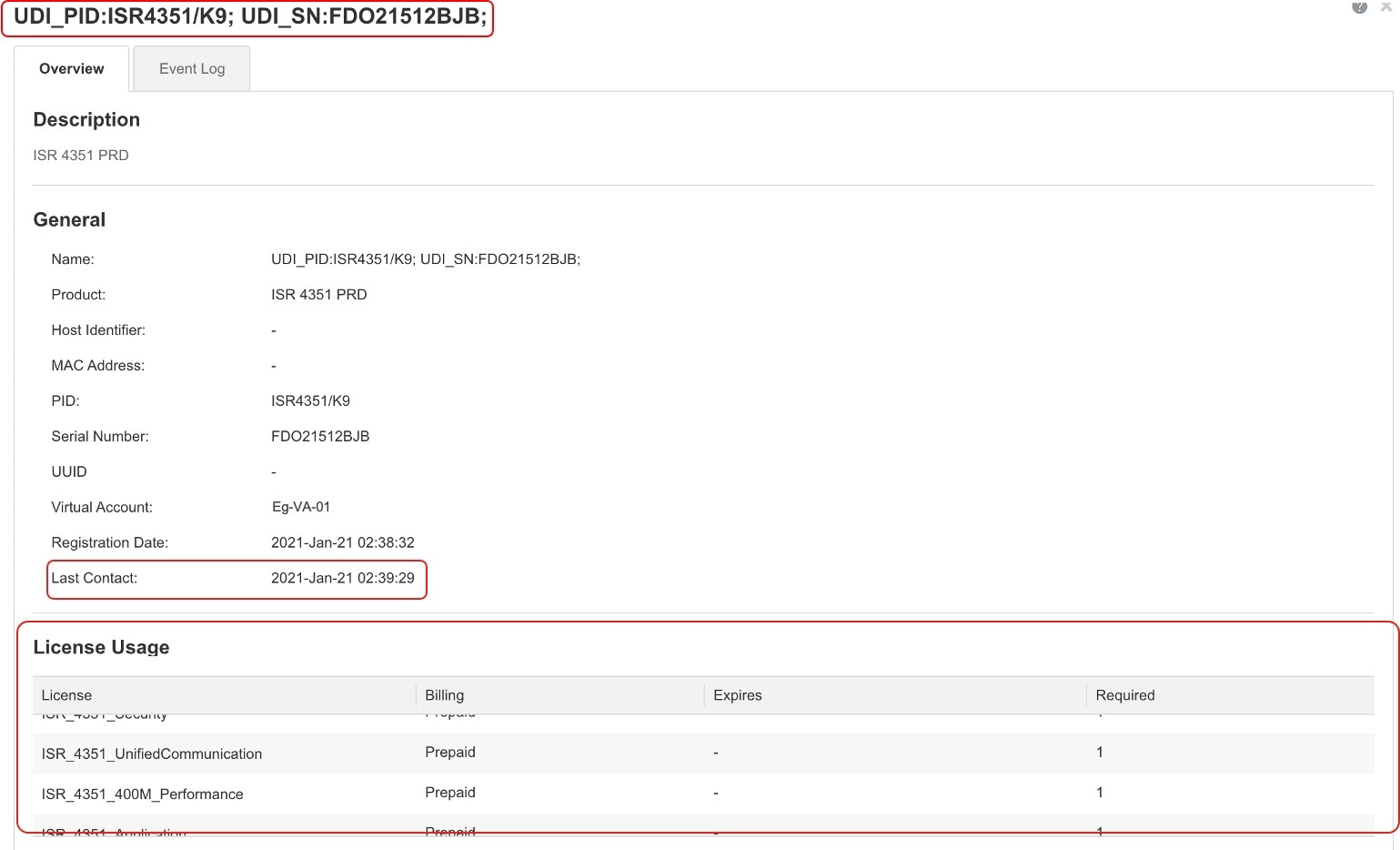Click the License Usage heading

pos(101,648)
